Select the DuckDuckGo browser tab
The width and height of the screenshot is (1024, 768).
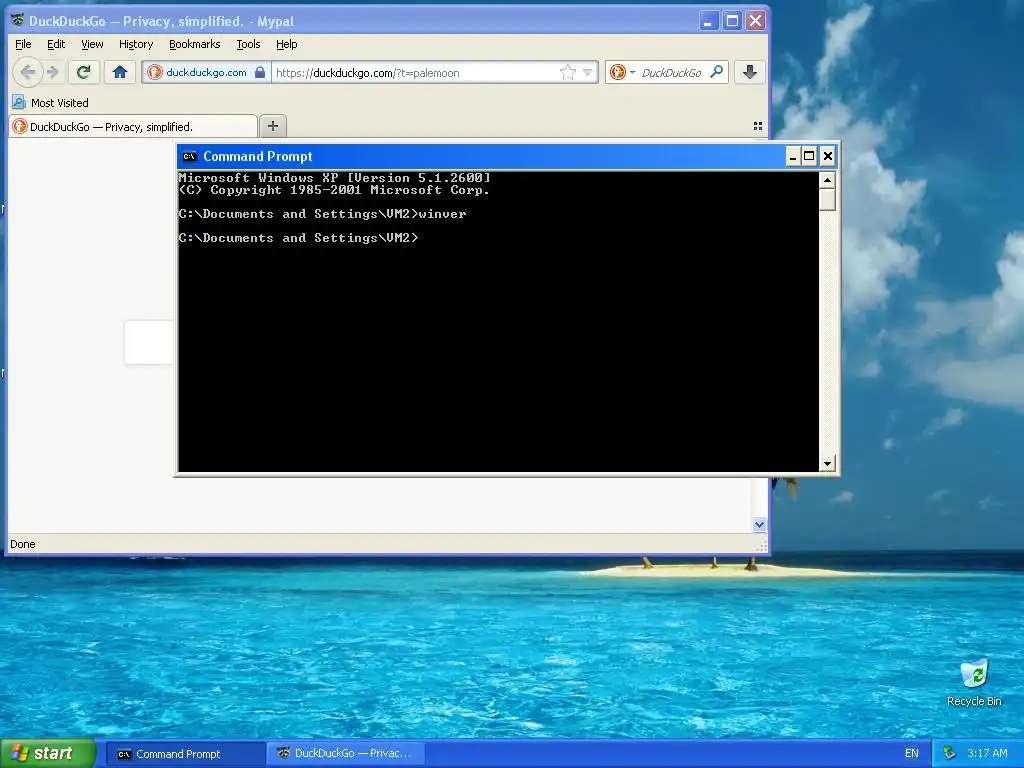pos(133,127)
